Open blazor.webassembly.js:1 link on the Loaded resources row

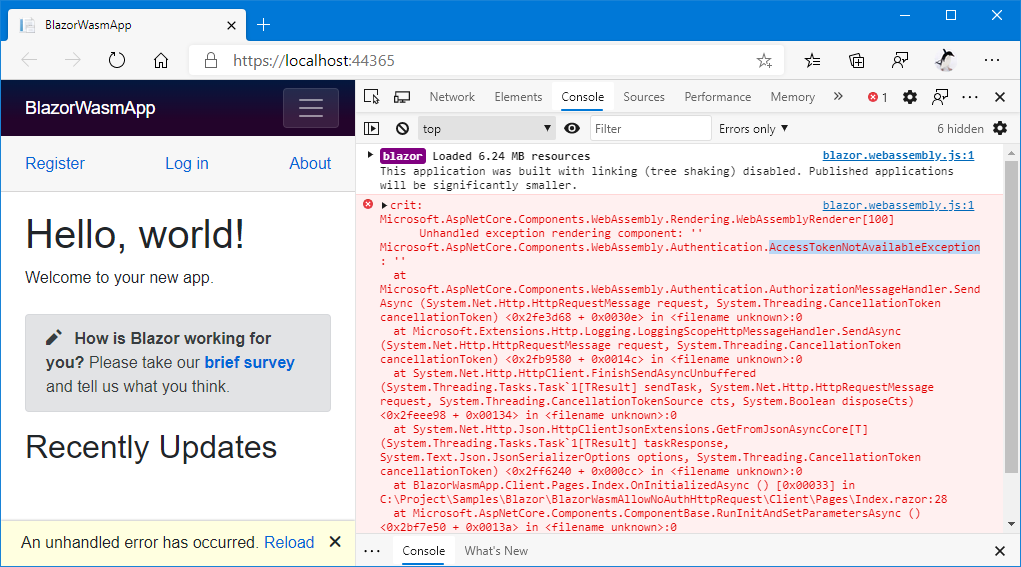[898, 155]
